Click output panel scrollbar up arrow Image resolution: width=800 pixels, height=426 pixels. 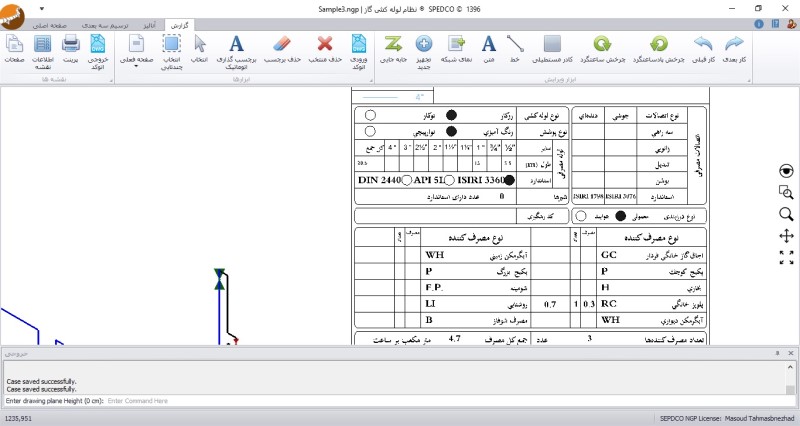coord(790,367)
